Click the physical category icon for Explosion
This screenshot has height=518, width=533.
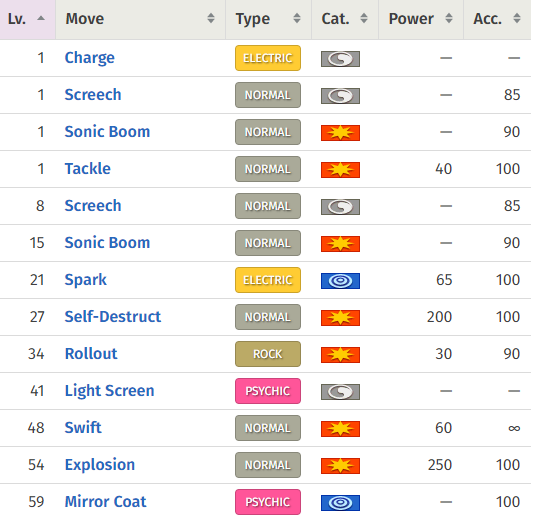pos(340,467)
